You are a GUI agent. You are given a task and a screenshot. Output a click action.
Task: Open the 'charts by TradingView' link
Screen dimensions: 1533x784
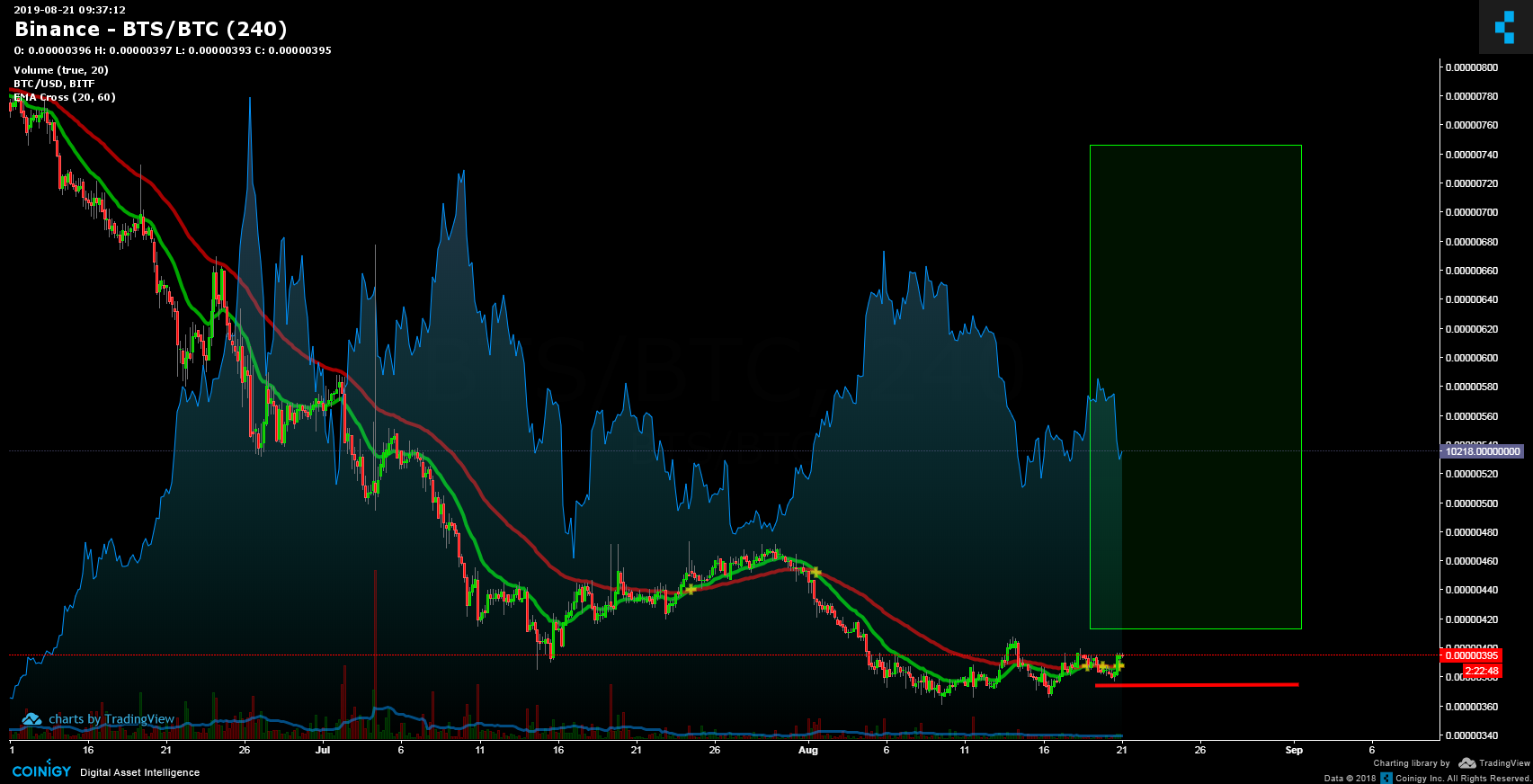111,719
